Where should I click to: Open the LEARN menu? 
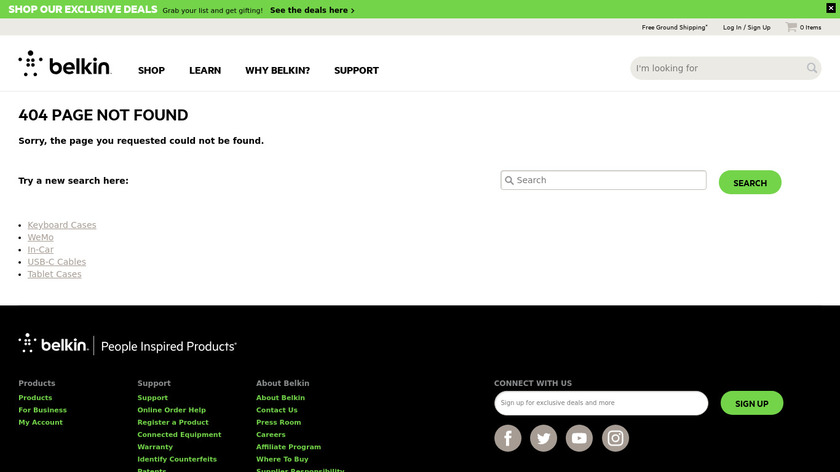[x=205, y=71]
